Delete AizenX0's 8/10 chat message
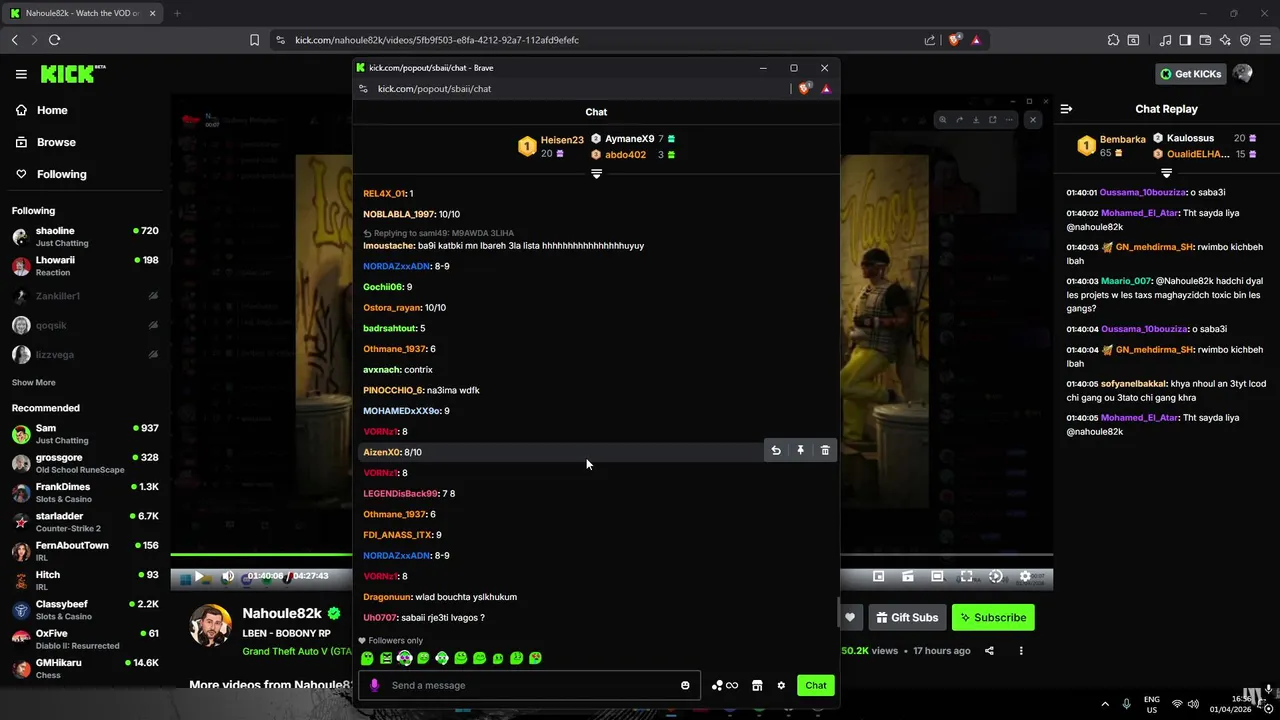 point(825,451)
